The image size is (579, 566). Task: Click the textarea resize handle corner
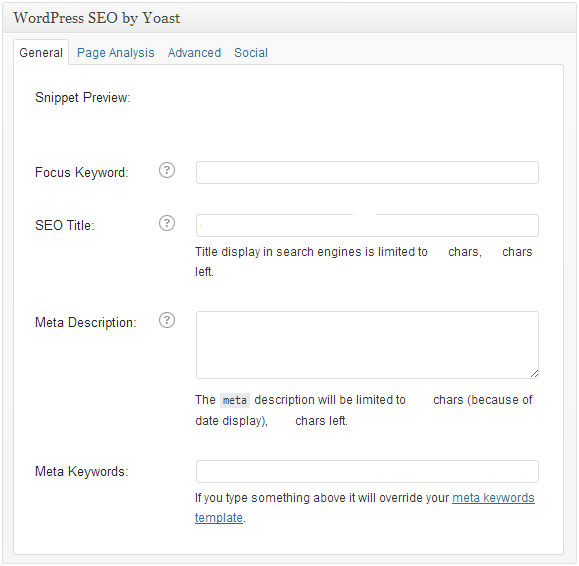click(534, 374)
